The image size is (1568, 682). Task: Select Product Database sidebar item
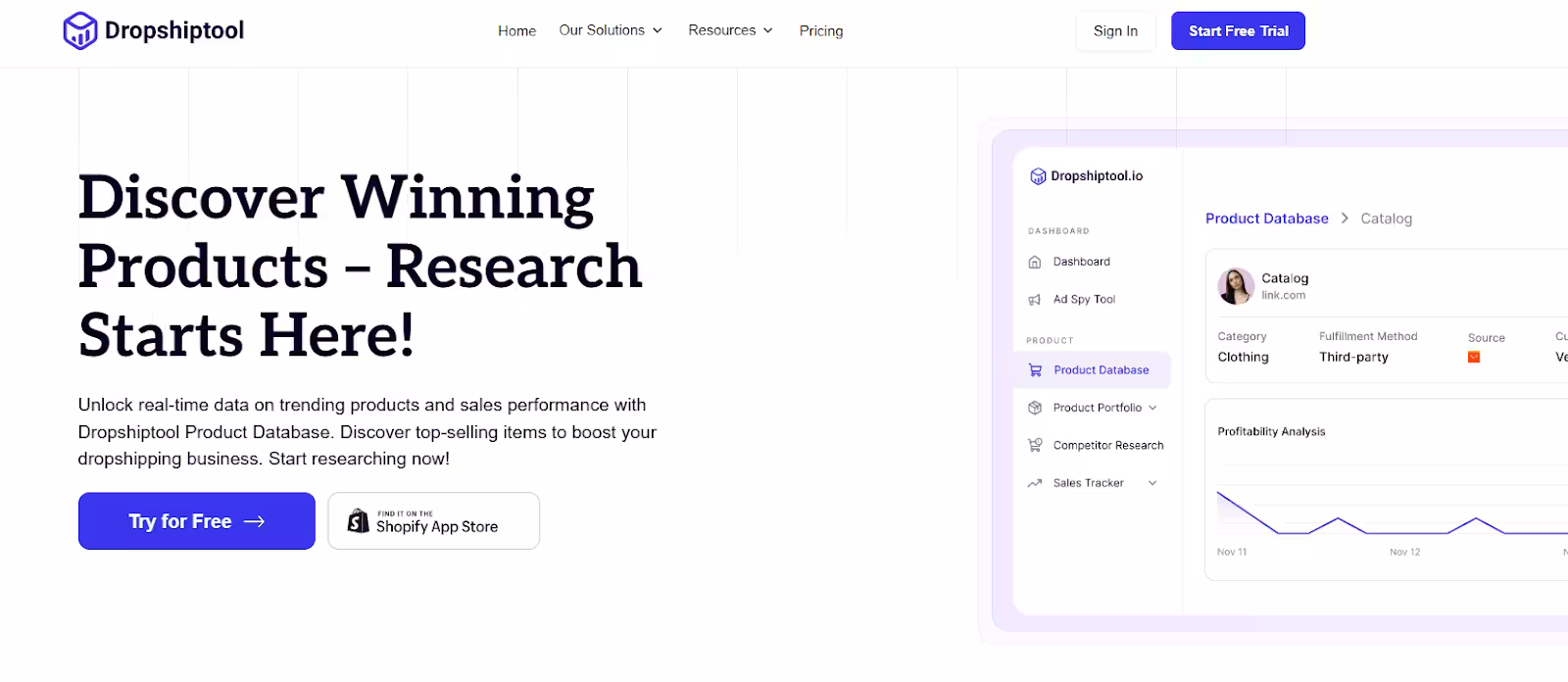pyautogui.click(x=1092, y=370)
